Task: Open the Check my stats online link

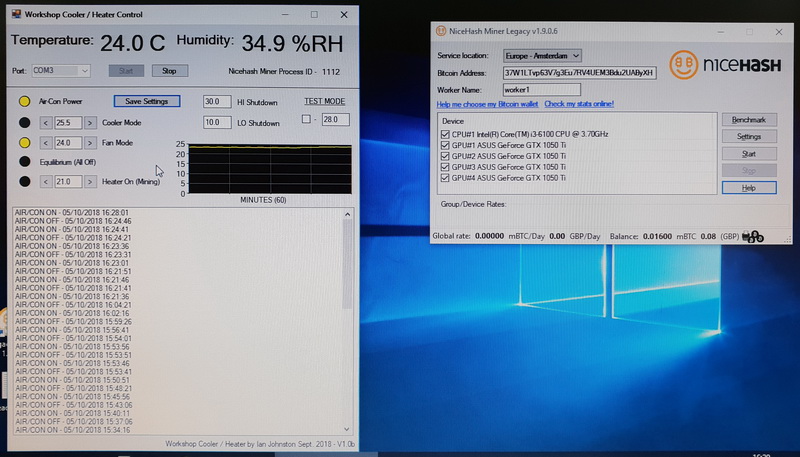Action: click(579, 104)
